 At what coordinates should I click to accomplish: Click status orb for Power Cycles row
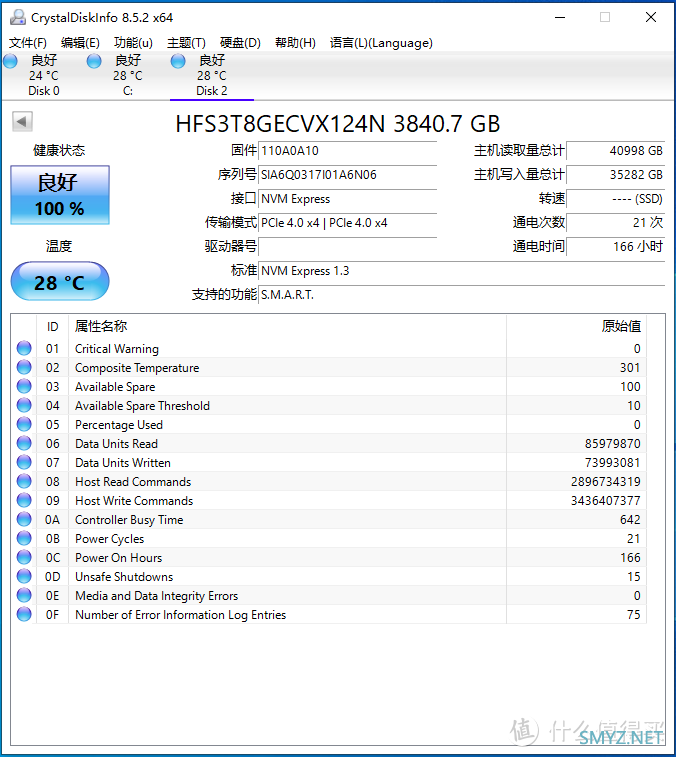24,538
